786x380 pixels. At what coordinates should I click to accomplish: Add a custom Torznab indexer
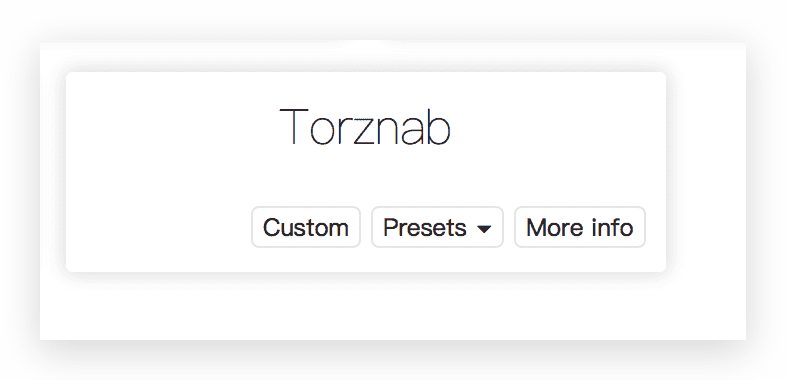(x=306, y=227)
